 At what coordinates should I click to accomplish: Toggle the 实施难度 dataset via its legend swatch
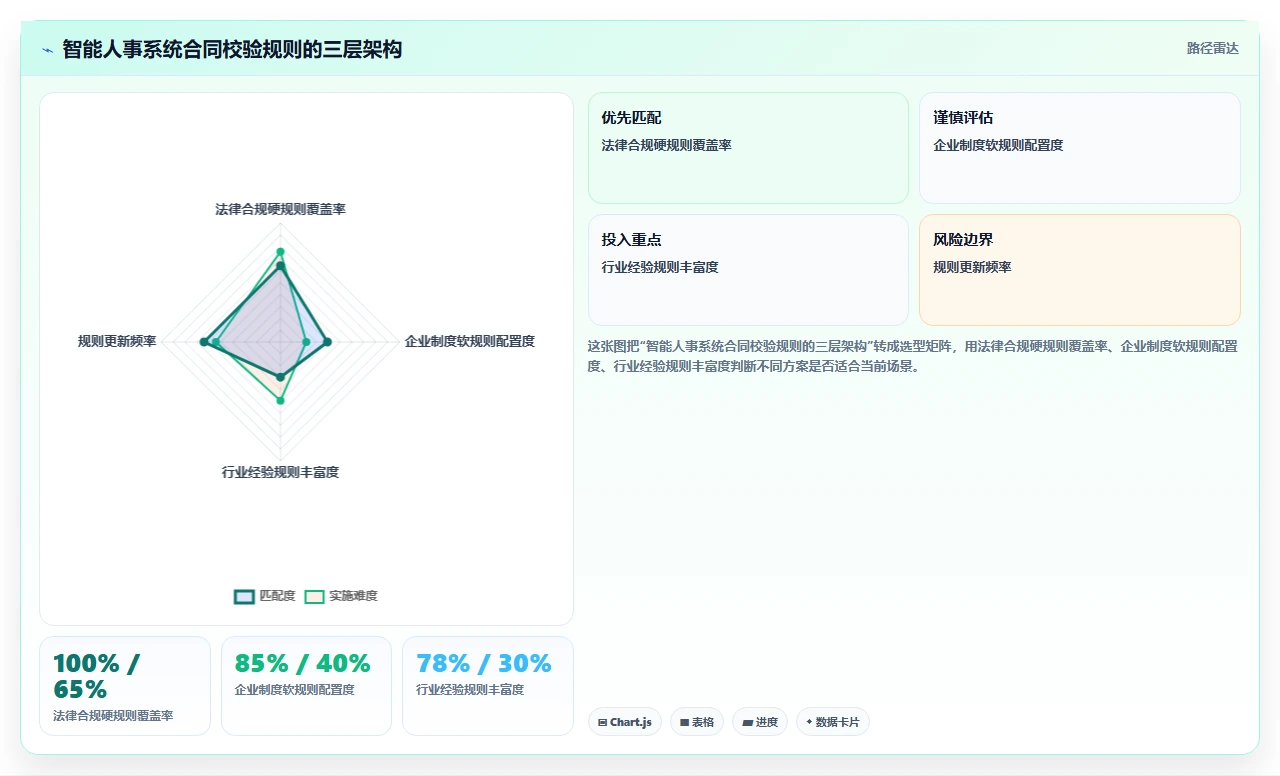point(314,596)
